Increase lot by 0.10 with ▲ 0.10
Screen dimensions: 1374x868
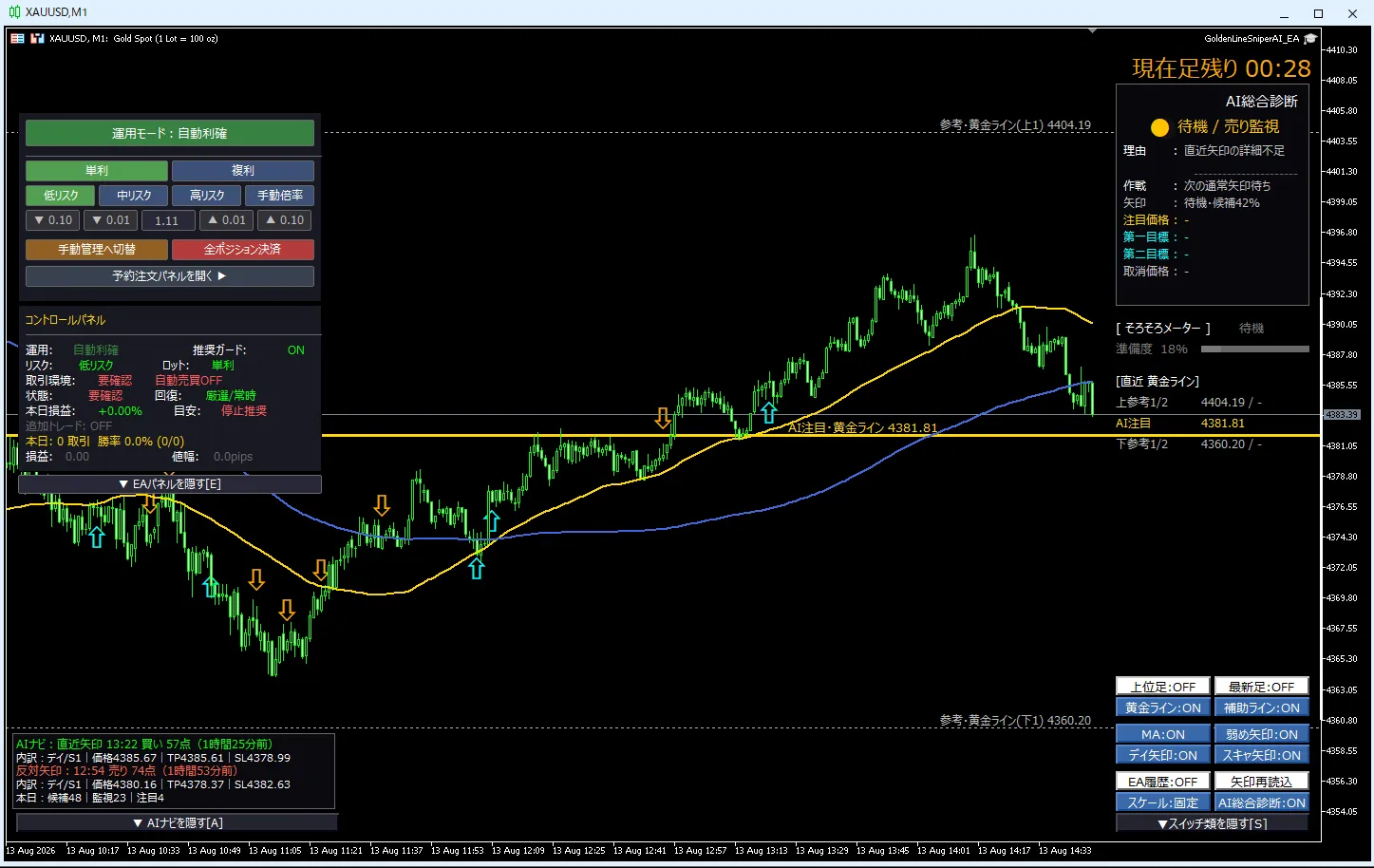285,220
